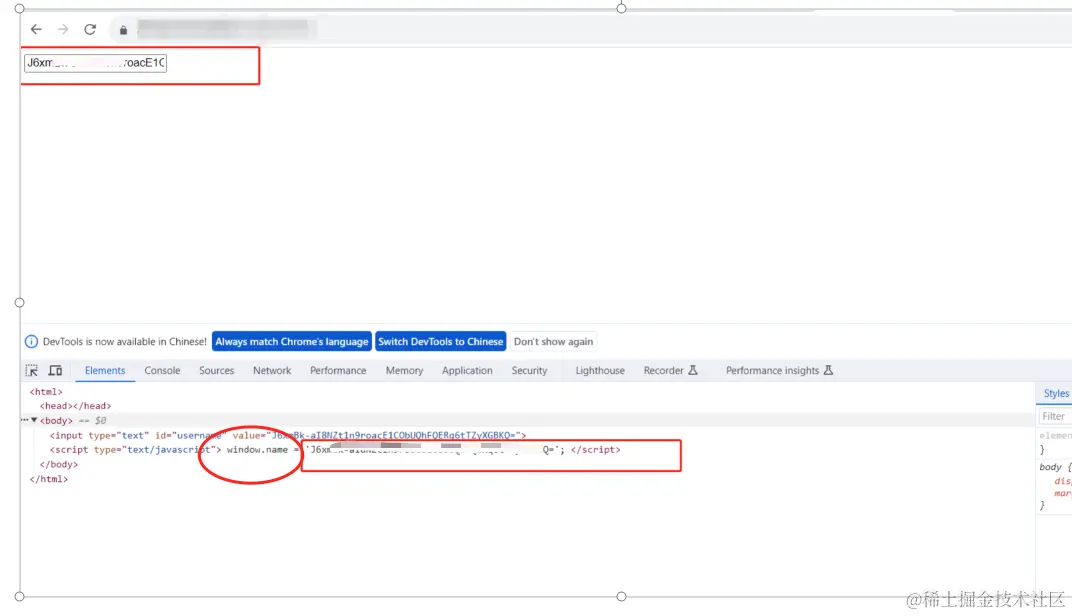This screenshot has width=1072, height=616.
Task: Click Switch DevTools to Chinese button
Action: coord(440,341)
